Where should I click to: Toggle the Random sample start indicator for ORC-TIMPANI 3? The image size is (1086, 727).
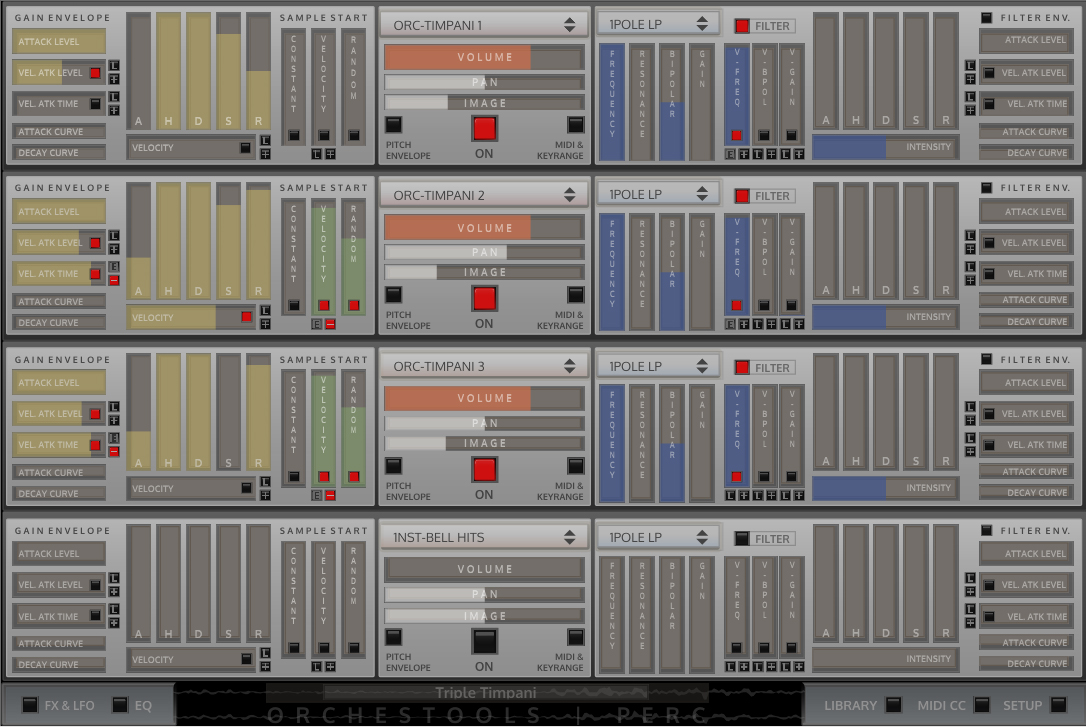pos(353,476)
